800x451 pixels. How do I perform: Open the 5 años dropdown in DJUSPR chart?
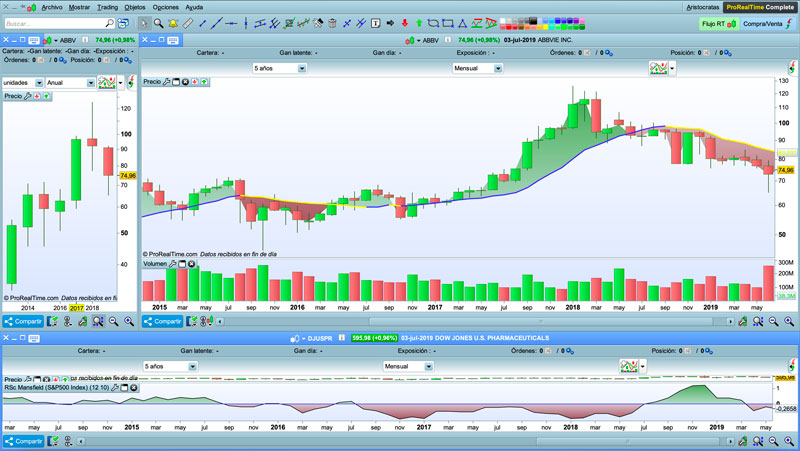point(170,366)
